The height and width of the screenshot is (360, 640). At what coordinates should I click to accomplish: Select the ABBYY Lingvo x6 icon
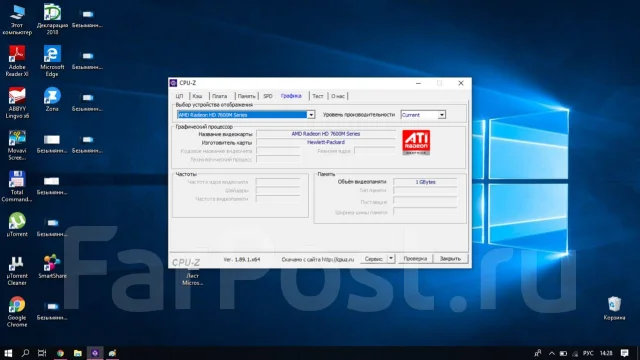coord(17,103)
